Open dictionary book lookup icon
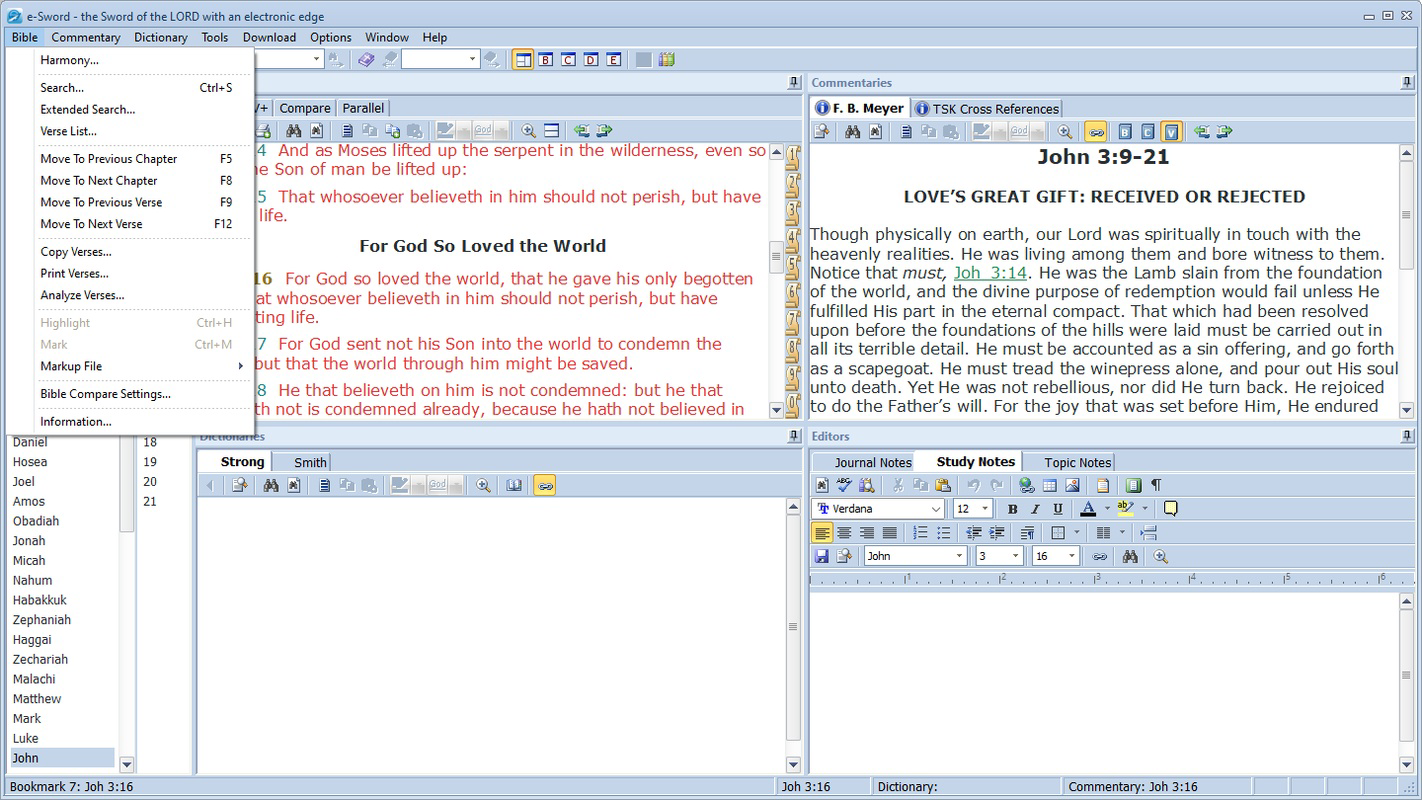This screenshot has height=800, width=1422. coord(514,485)
